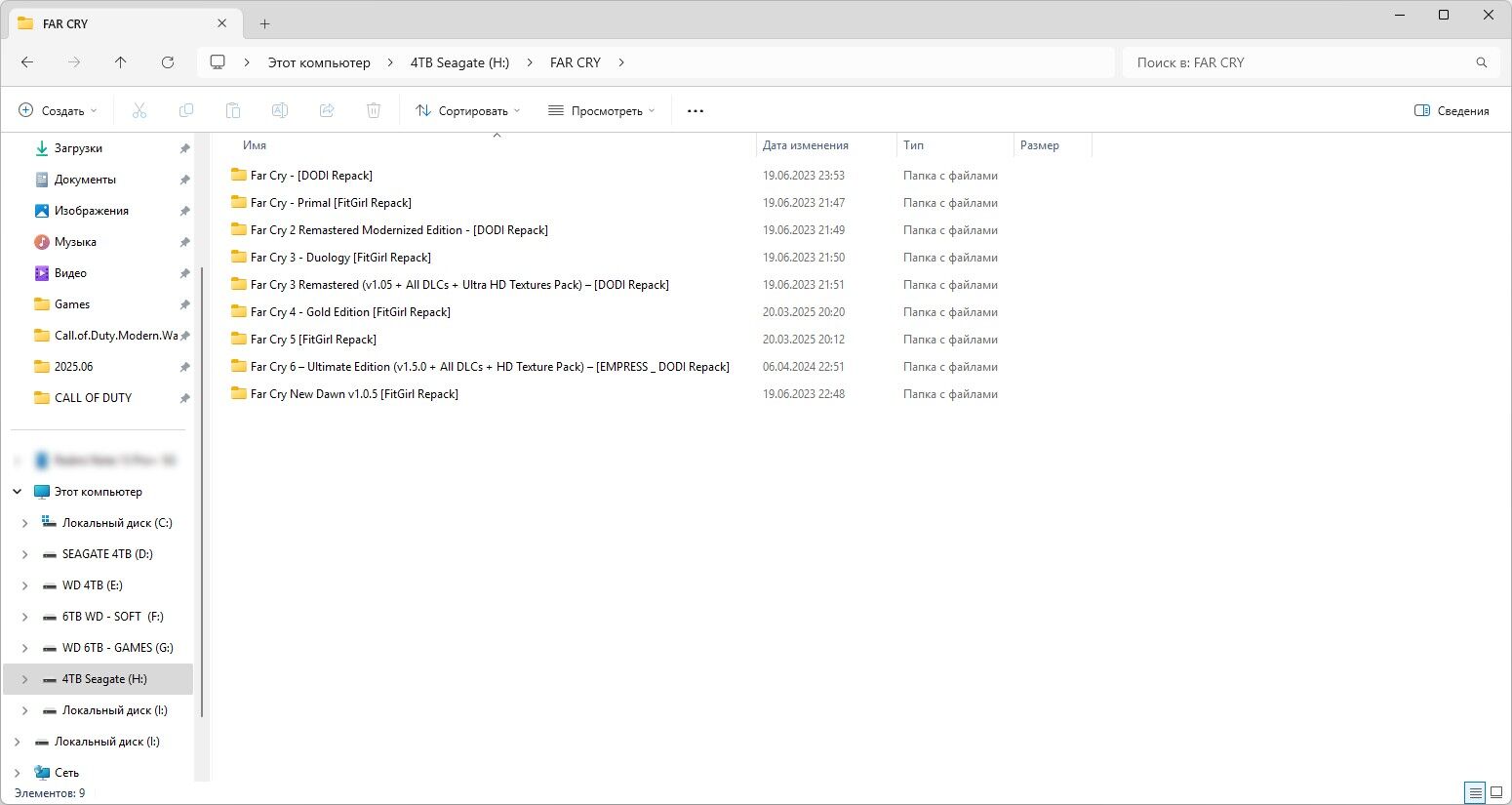The height and width of the screenshot is (805, 1512).
Task: Click the search magnifier icon
Action: coord(1482,62)
